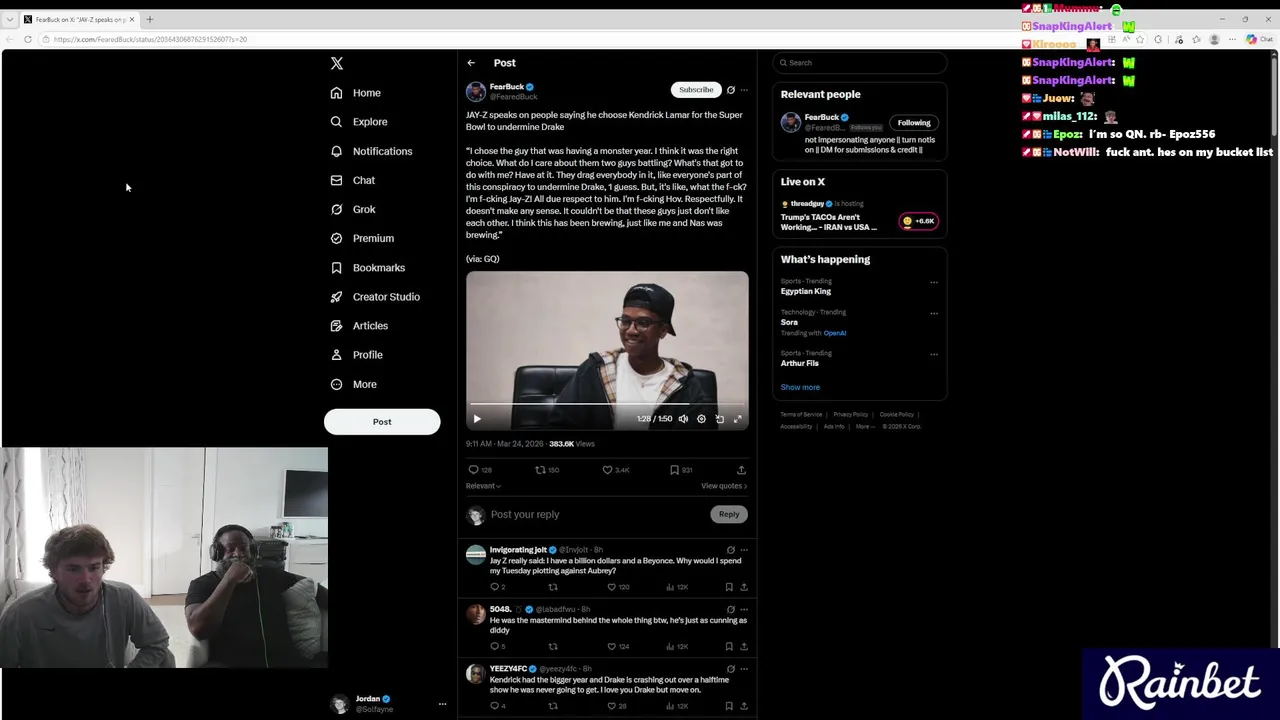1280x720 pixels.
Task: Open more options on 5048.'s reply
Action: pyautogui.click(x=744, y=609)
